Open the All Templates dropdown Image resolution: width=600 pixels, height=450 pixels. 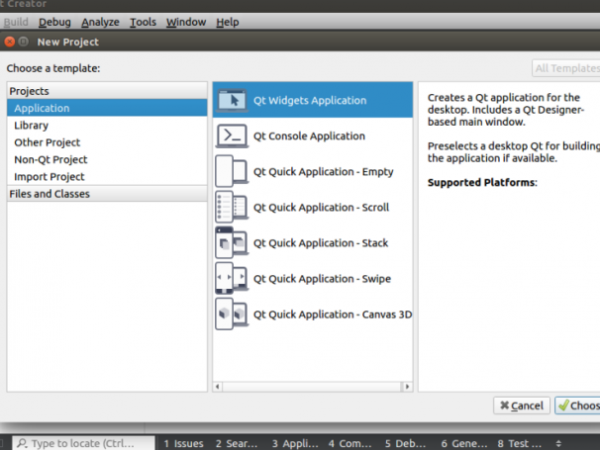point(565,68)
